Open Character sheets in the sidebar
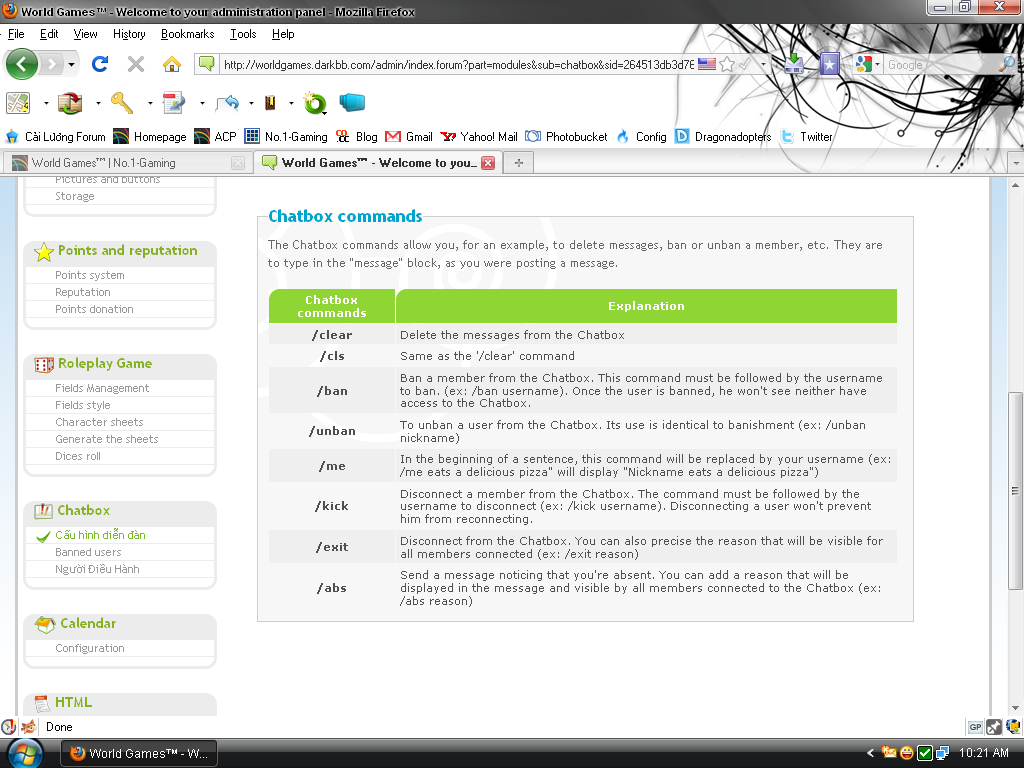The width and height of the screenshot is (1024, 768). (99, 422)
